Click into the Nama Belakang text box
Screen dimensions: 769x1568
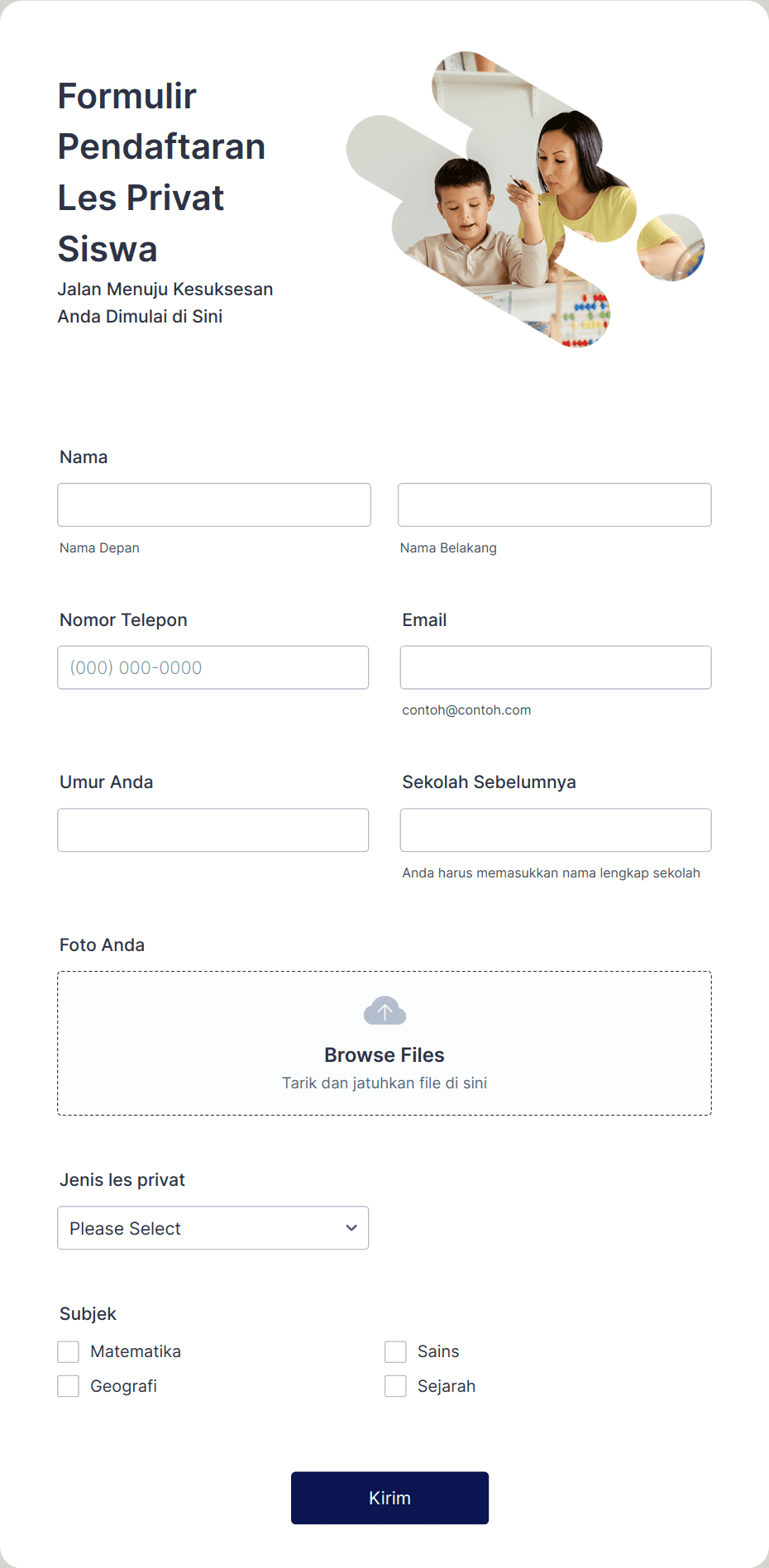(555, 504)
